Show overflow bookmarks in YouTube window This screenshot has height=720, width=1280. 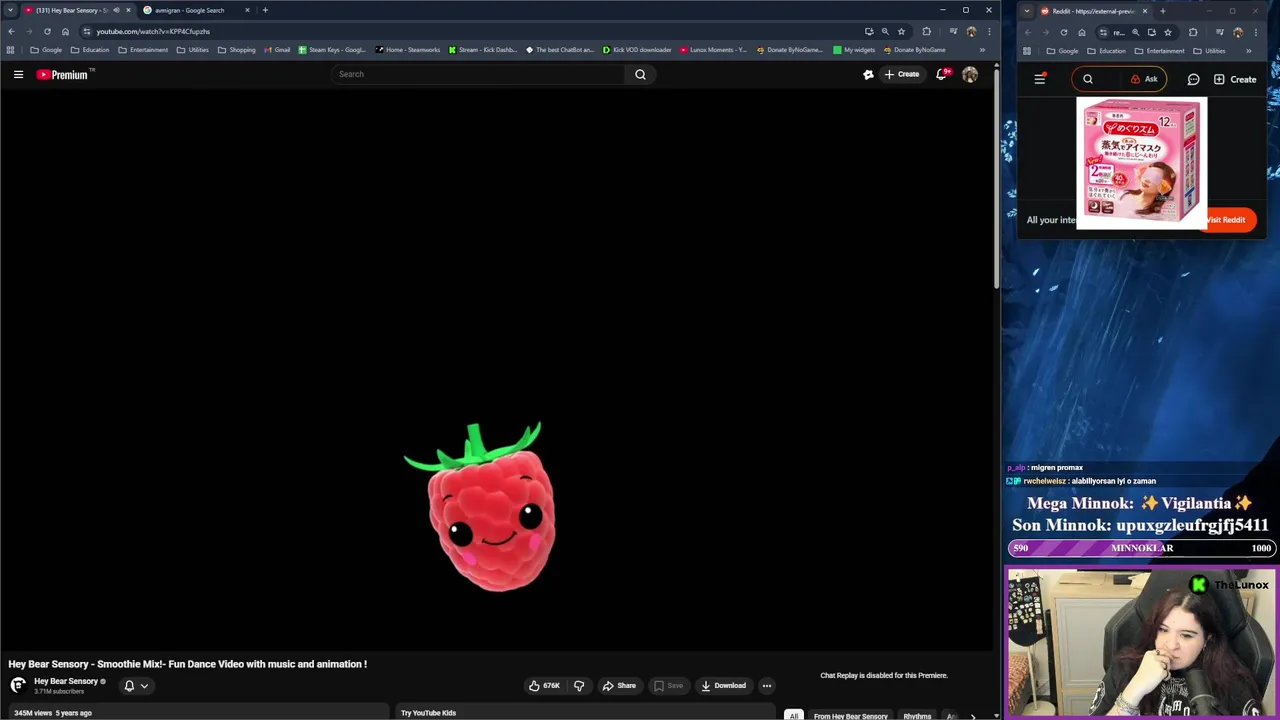click(x=982, y=50)
